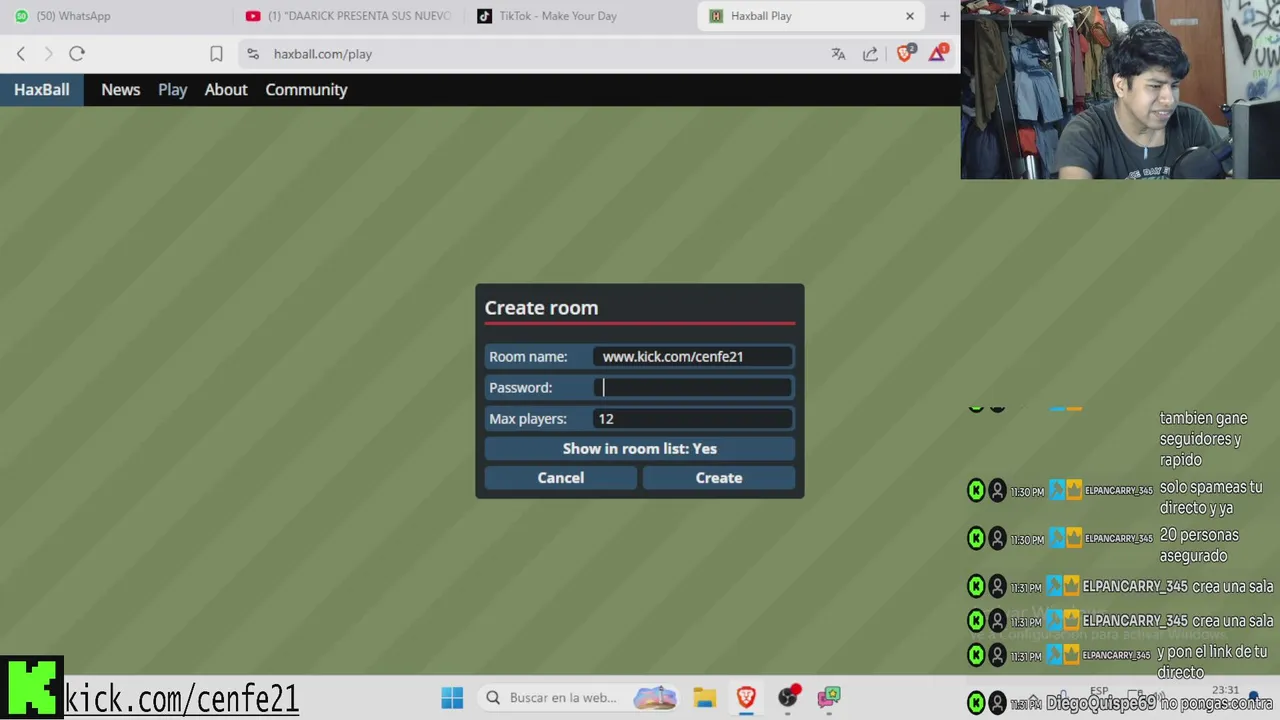Image resolution: width=1280 pixels, height=720 pixels.
Task: Click the browser forward arrow
Action: pos(48,54)
